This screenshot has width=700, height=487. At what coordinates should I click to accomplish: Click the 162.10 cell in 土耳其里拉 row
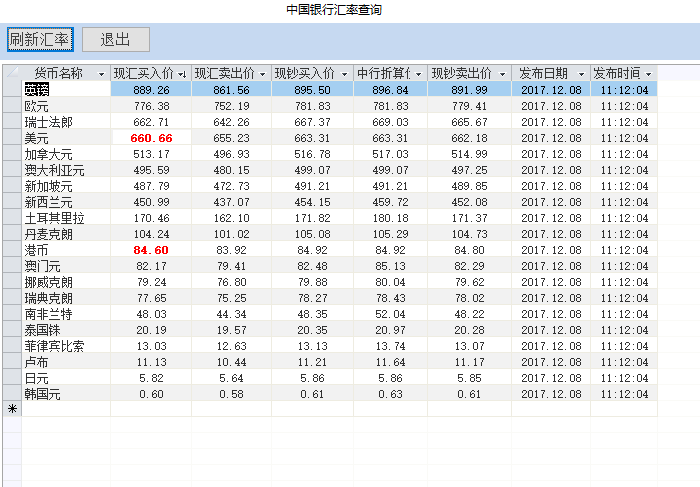pyautogui.click(x=231, y=218)
